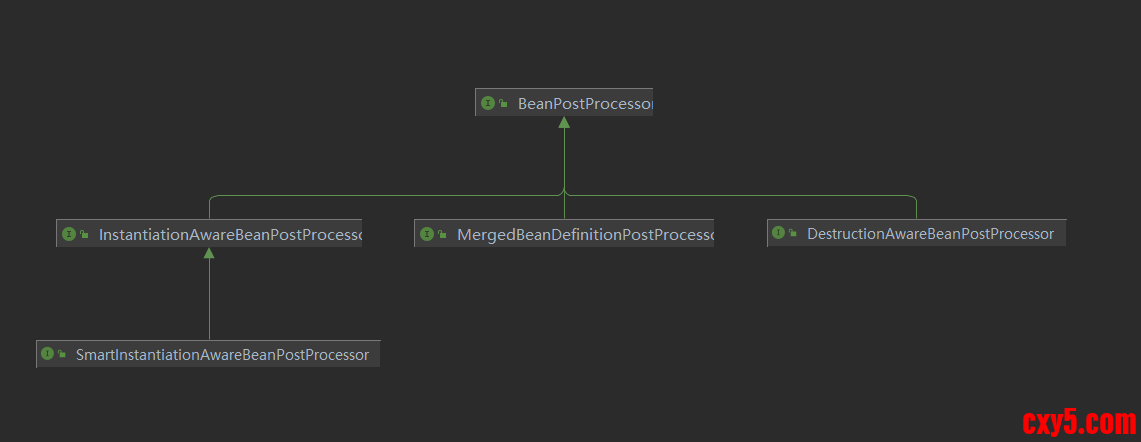This screenshot has width=1141, height=442.
Task: Click the DestructionAwareBeanPostProcessor interface icon
Action: (x=778, y=233)
